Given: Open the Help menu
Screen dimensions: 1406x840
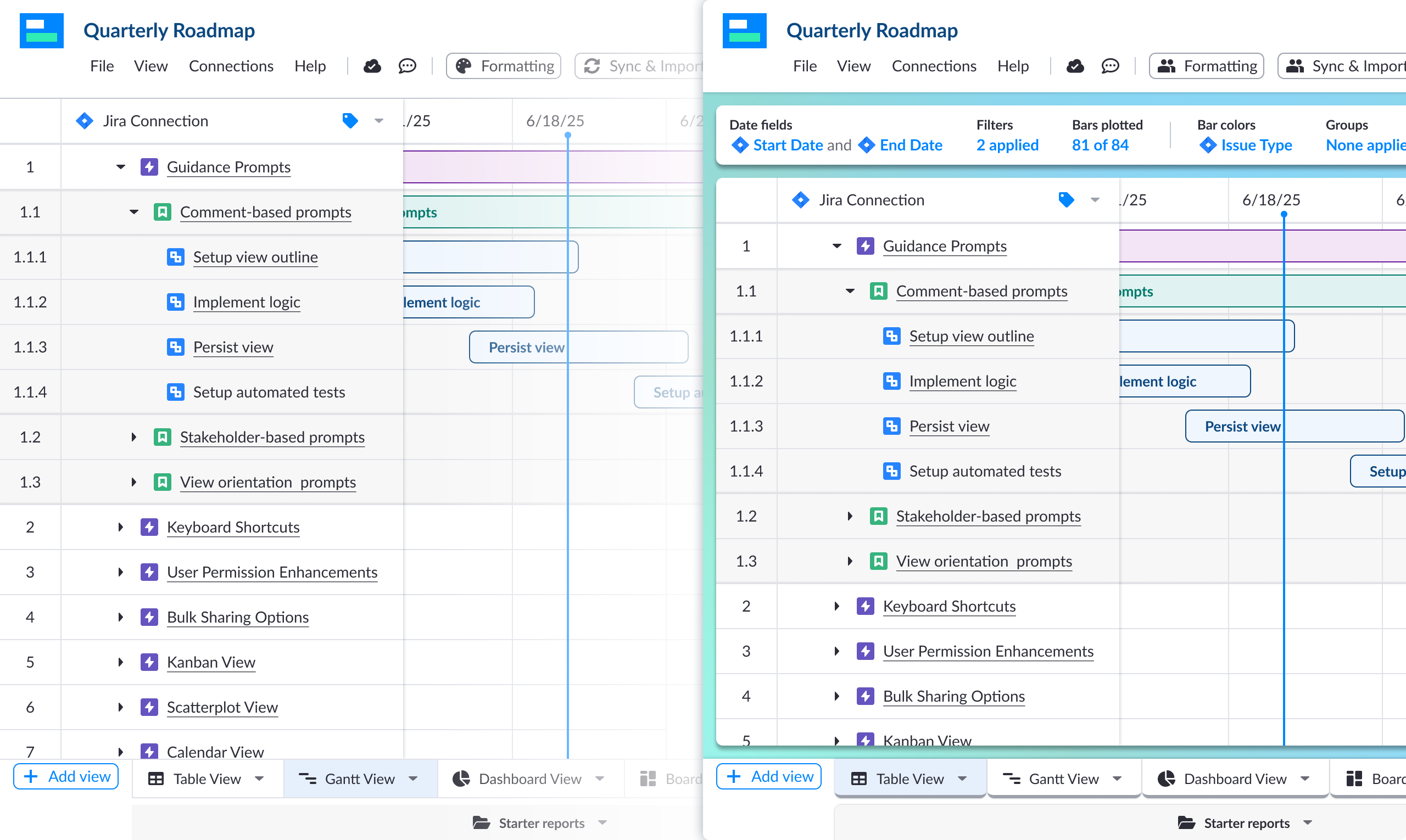Looking at the screenshot, I should click(310, 66).
